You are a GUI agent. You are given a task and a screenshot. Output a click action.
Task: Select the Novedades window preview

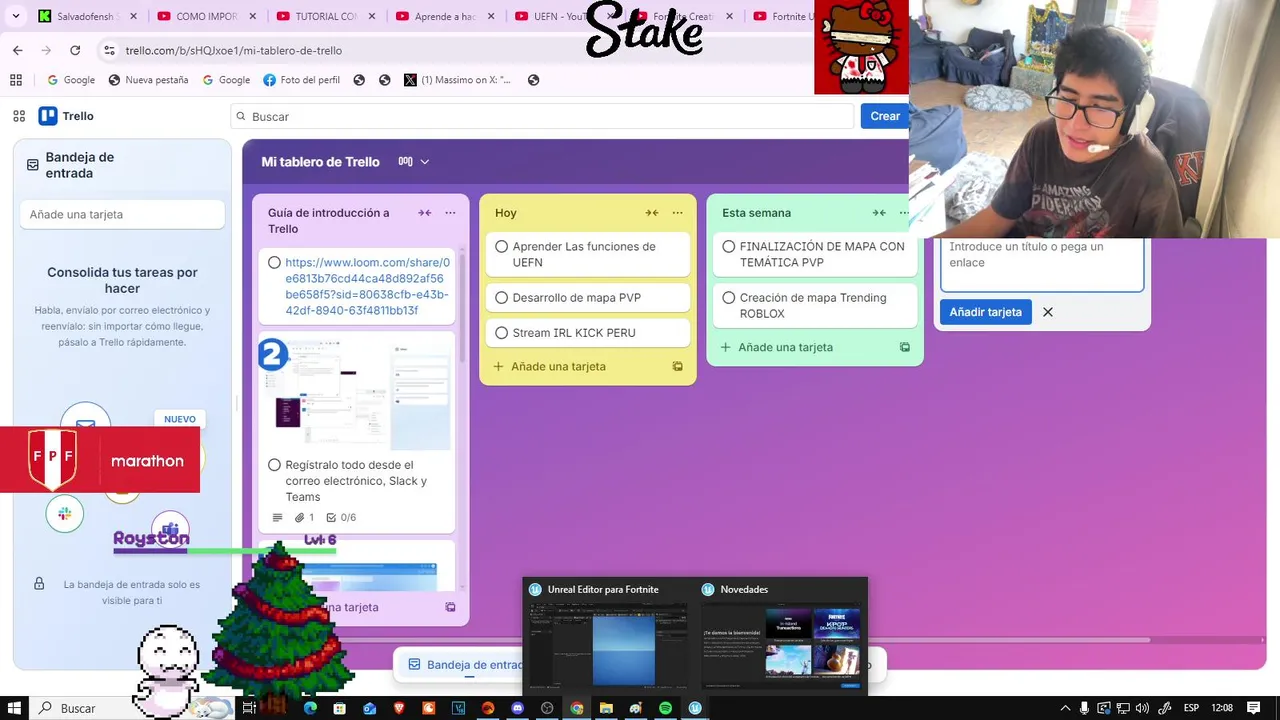click(781, 635)
